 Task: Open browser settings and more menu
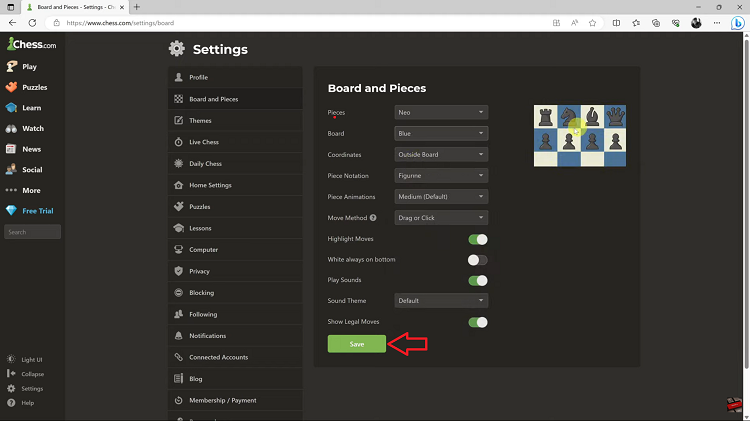(717, 22)
